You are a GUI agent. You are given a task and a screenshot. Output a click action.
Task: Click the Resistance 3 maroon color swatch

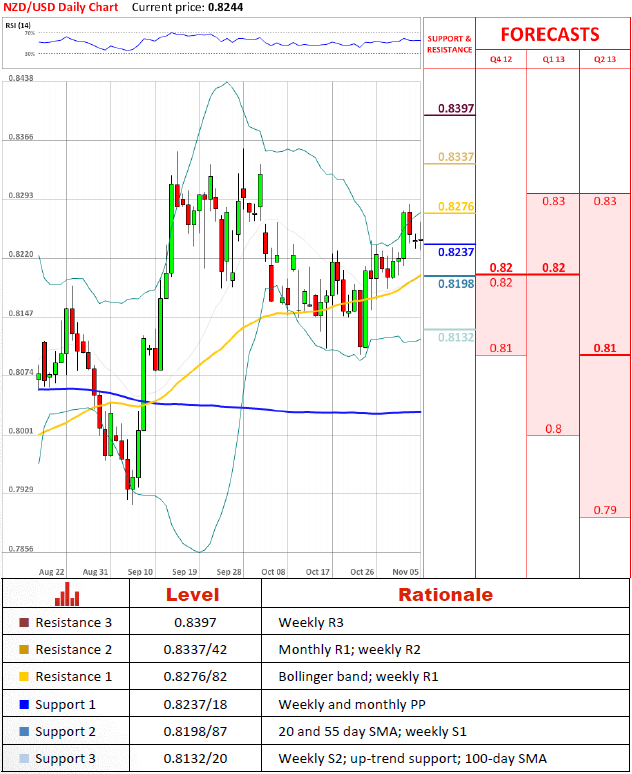click(x=24, y=622)
